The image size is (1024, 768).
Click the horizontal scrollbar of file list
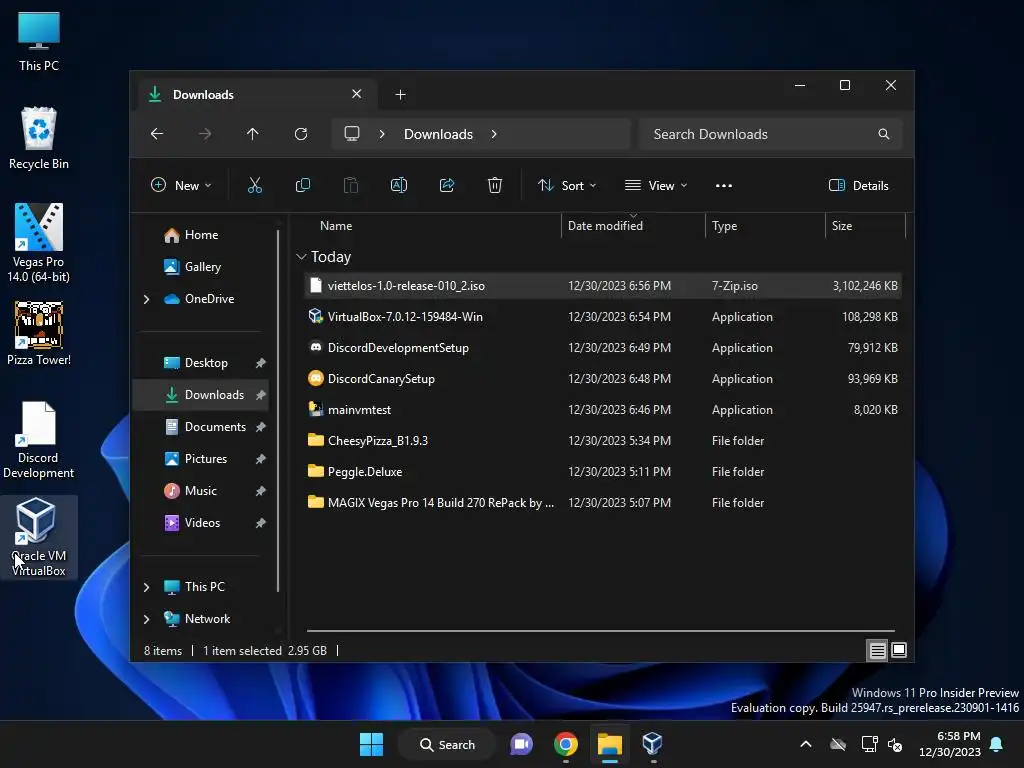(600, 631)
